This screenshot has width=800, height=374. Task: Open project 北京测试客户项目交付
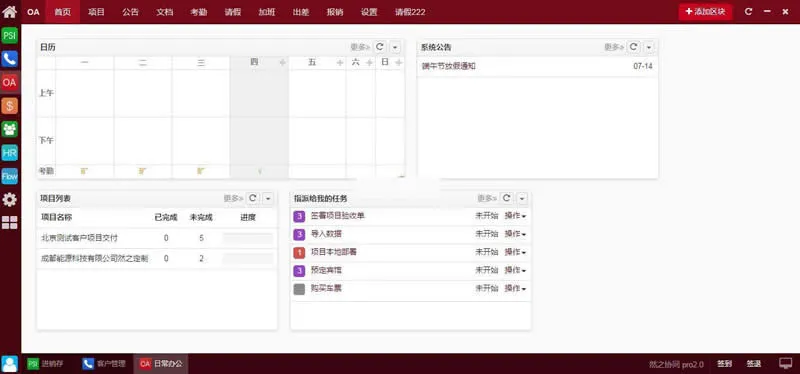79,238
